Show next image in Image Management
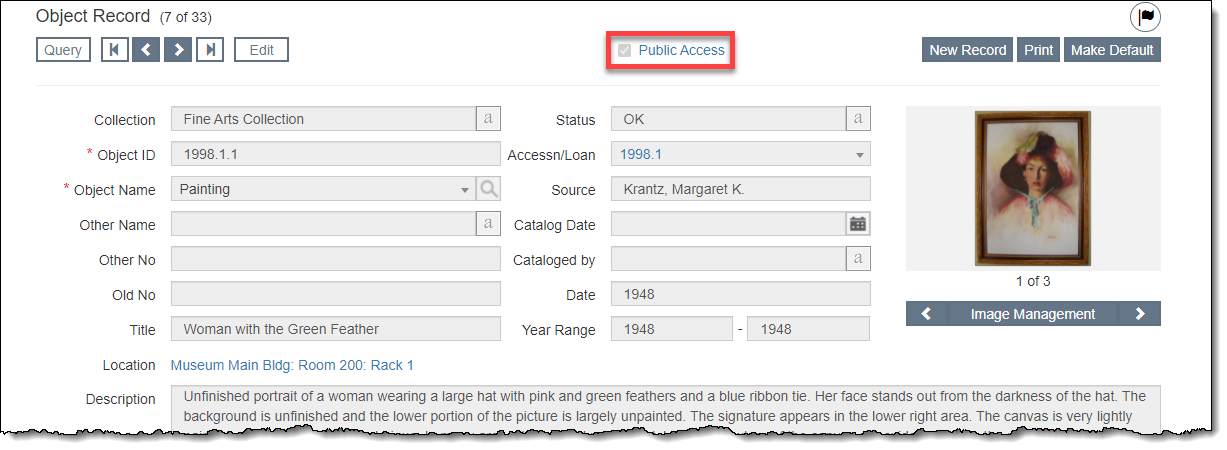This screenshot has height=450, width=1227. point(1140,314)
